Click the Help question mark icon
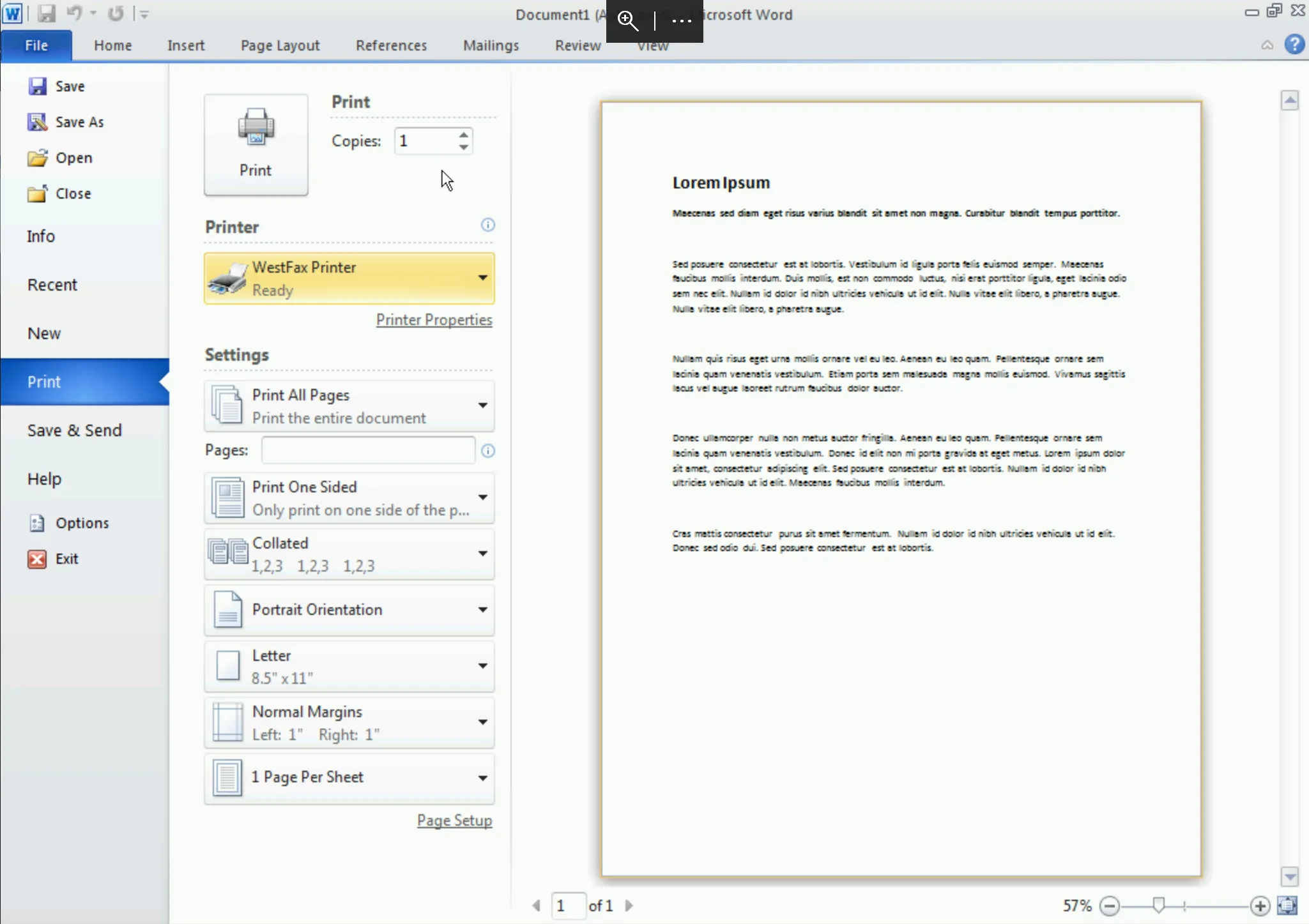This screenshot has height=924, width=1309. 1296,44
